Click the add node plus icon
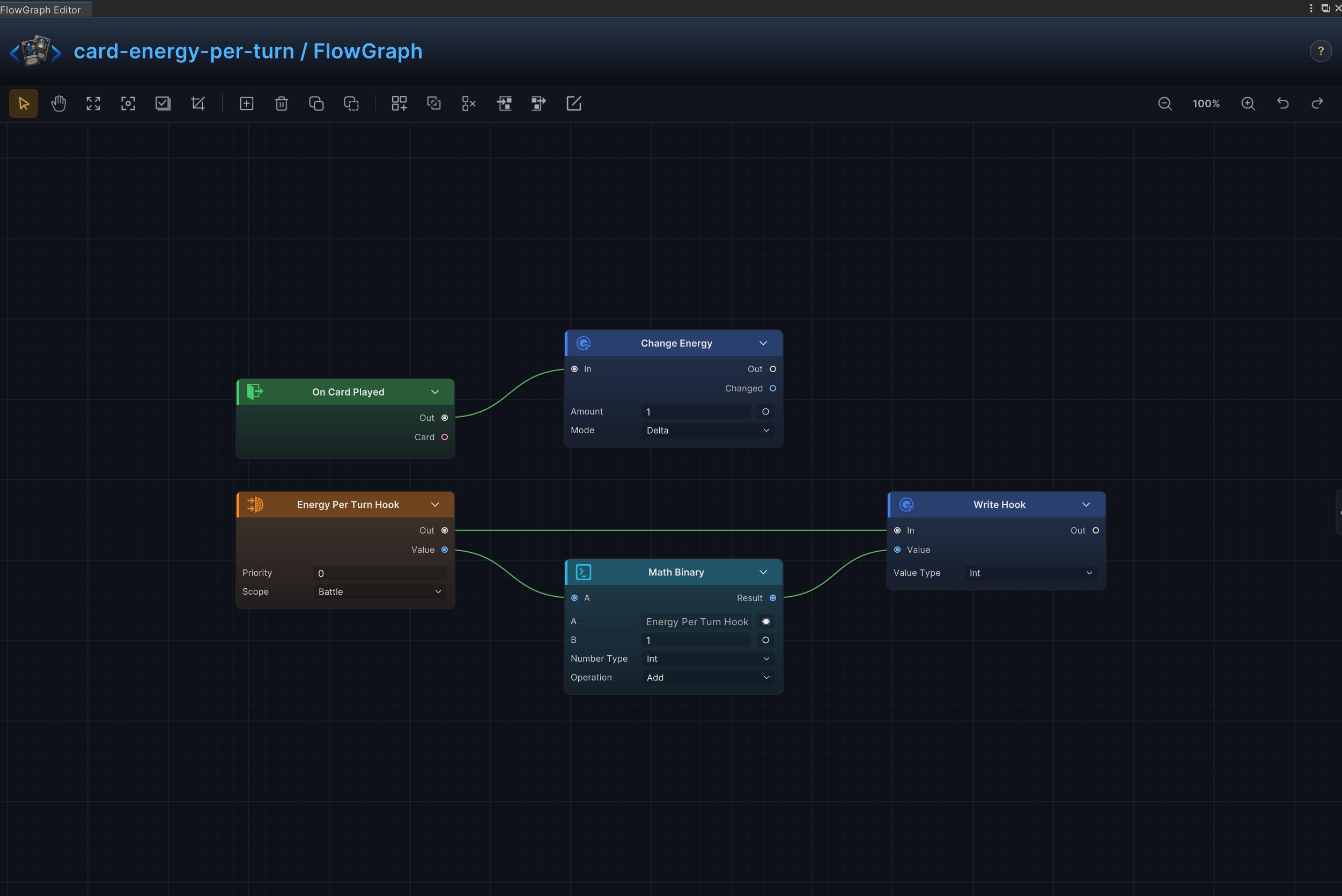This screenshot has height=896, width=1342. 246,103
